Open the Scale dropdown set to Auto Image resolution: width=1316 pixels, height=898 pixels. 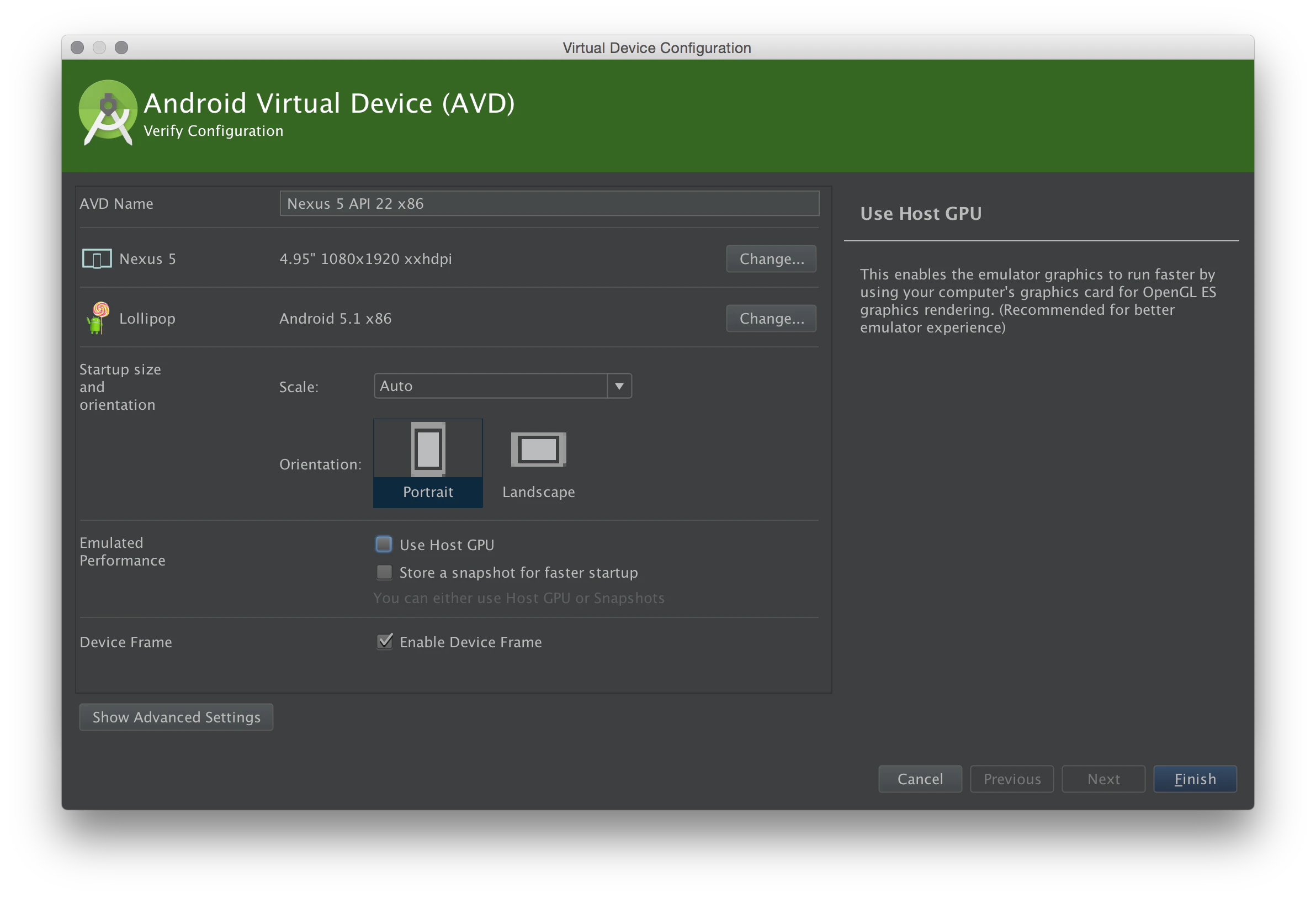click(502, 386)
